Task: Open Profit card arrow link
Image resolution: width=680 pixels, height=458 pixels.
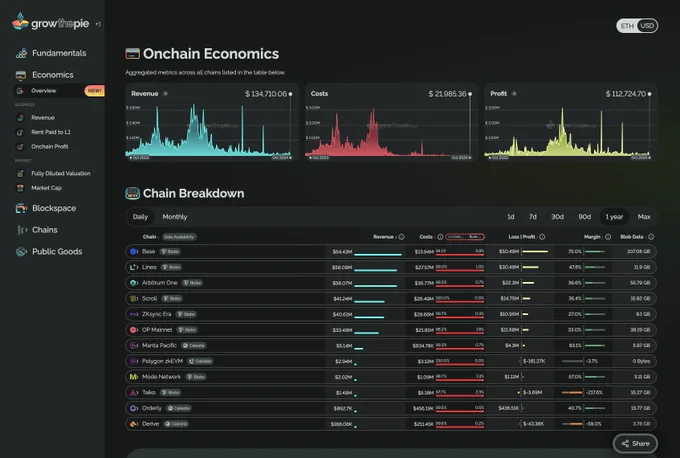Action: click(x=514, y=94)
